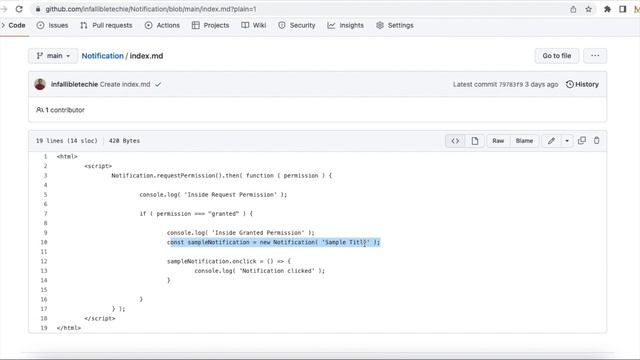This screenshot has height=360, width=640.
Task: Click line number 10
Action: pos(44,242)
